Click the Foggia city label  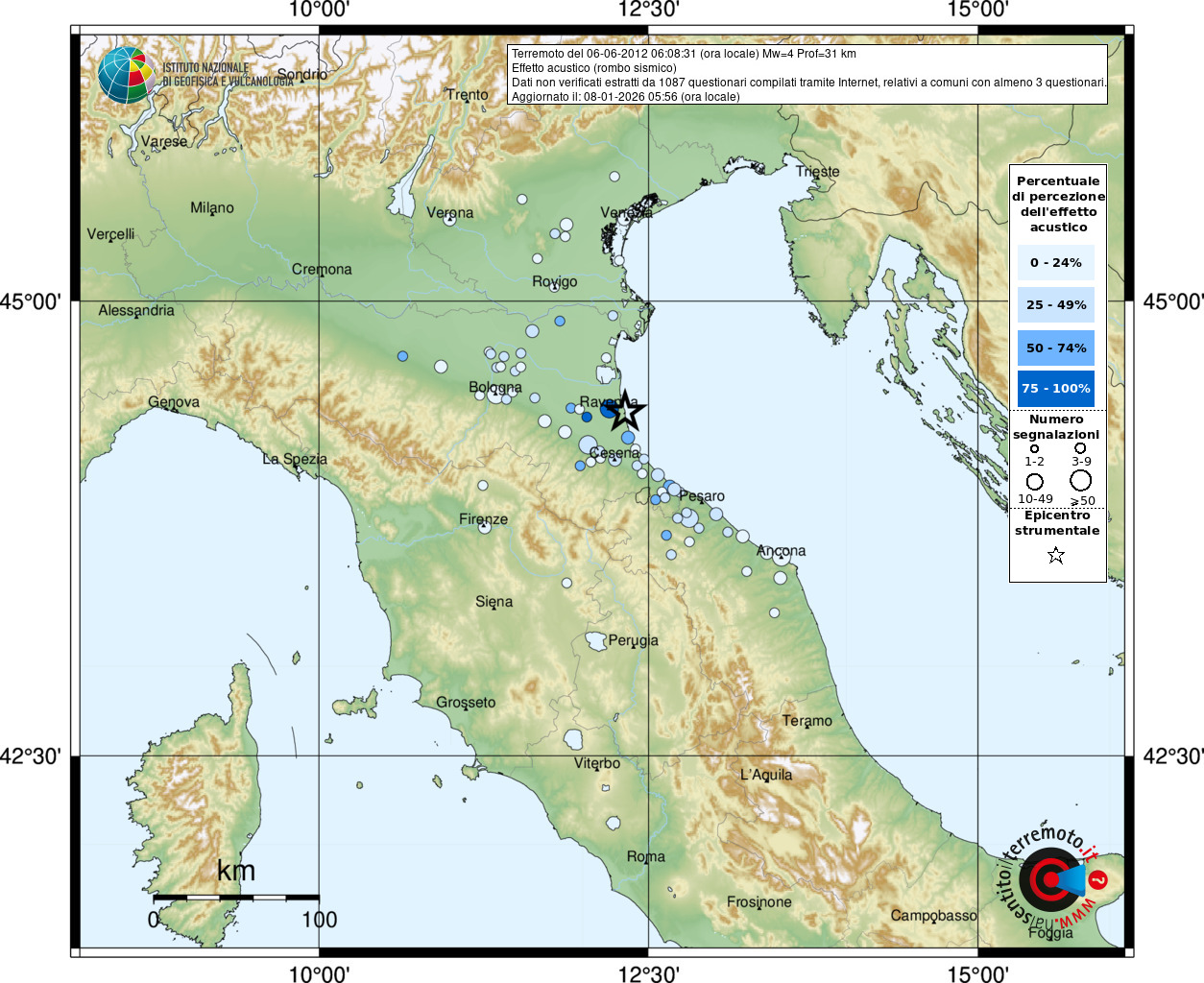point(1050,933)
